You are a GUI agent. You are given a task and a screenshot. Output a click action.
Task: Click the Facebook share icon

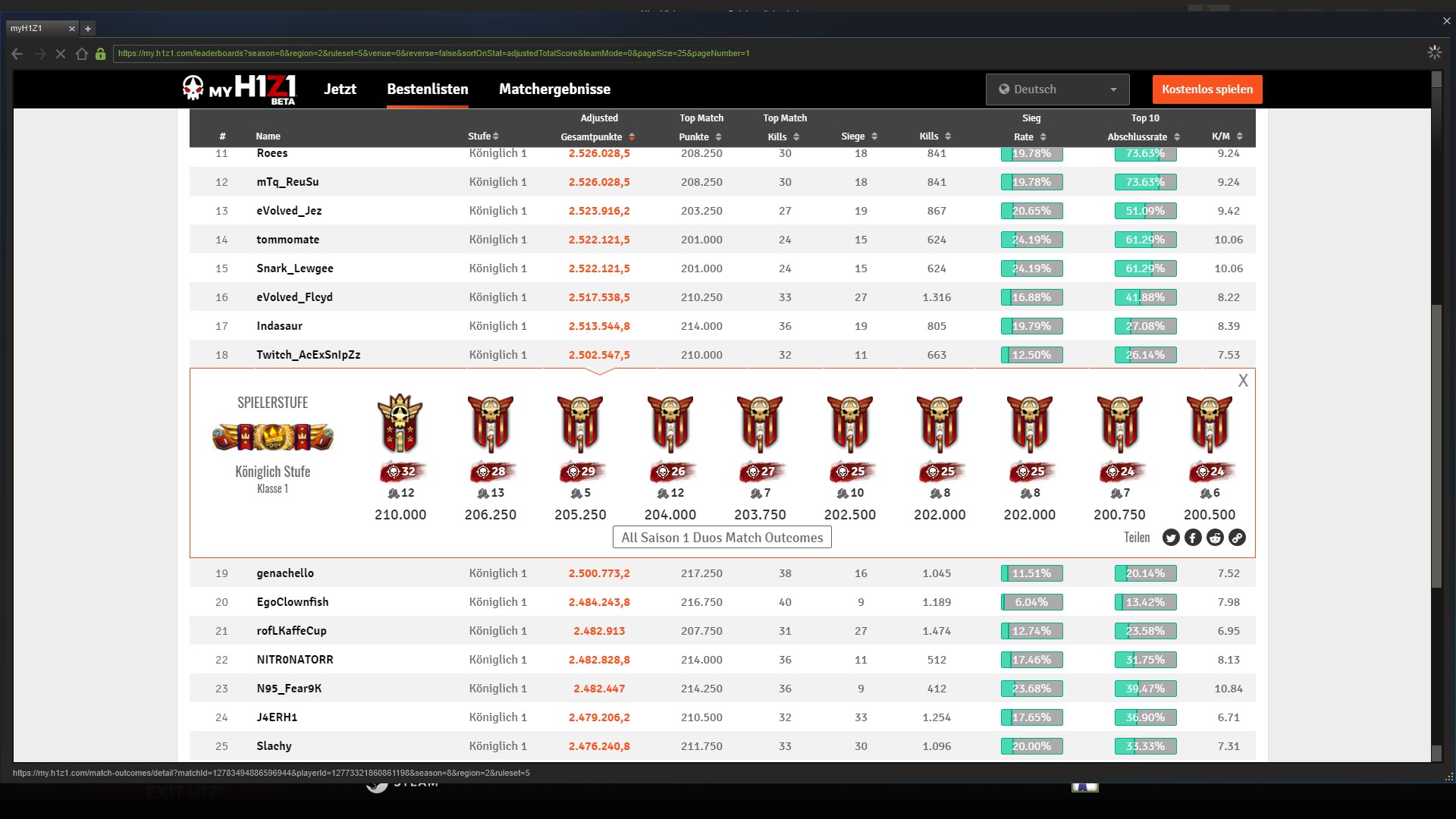click(1193, 538)
